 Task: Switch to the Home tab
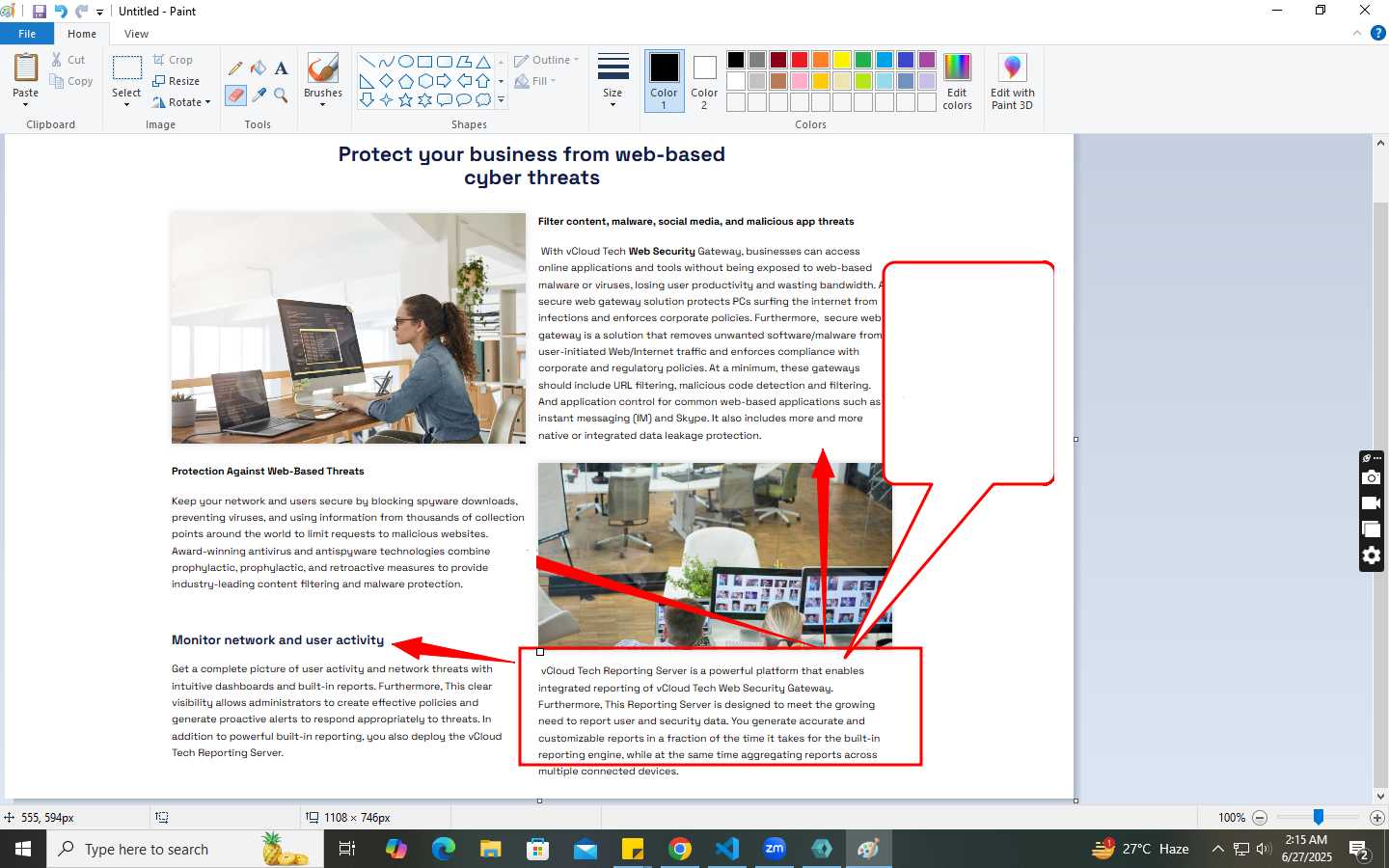point(82,34)
